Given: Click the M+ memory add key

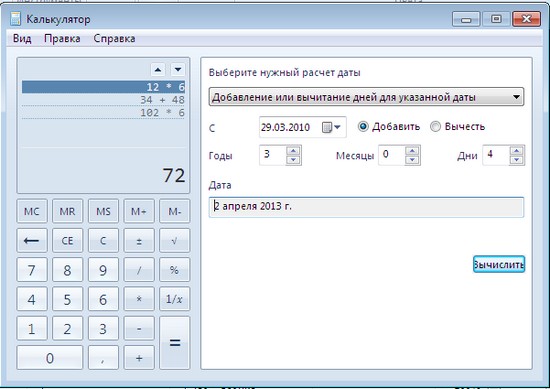Looking at the screenshot, I should click(139, 211).
